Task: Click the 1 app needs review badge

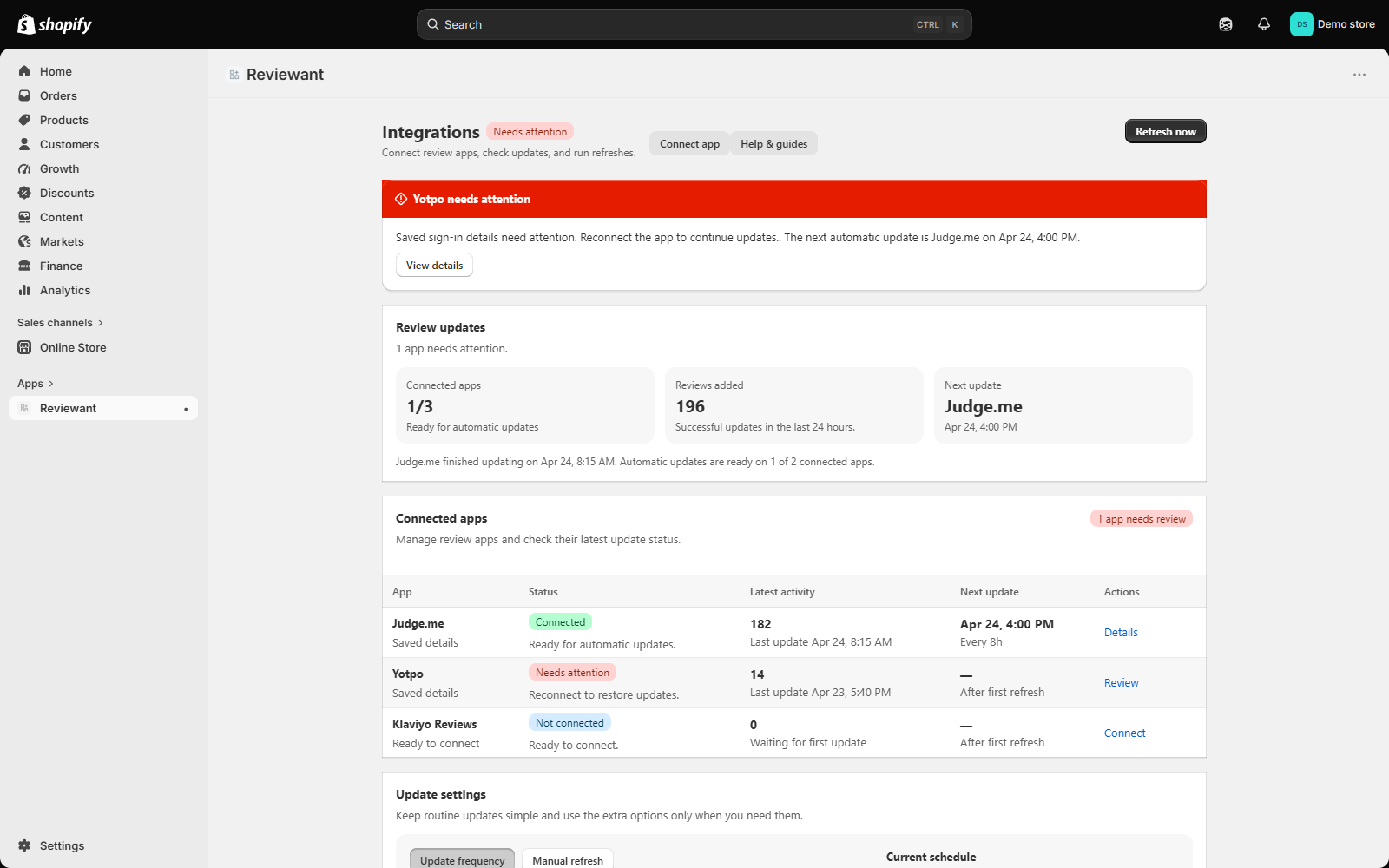Action: click(1141, 518)
